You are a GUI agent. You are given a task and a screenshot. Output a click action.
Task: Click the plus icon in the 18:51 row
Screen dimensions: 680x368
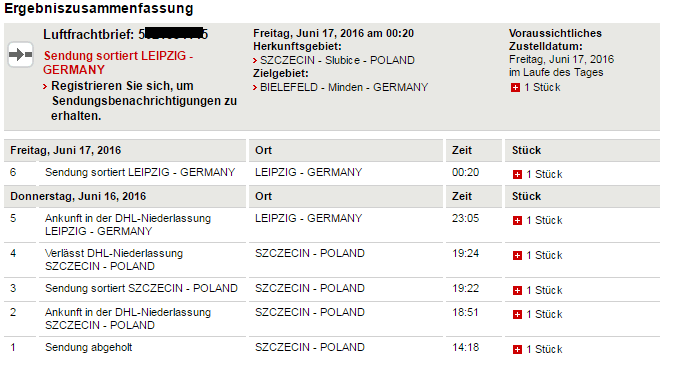pos(517,315)
